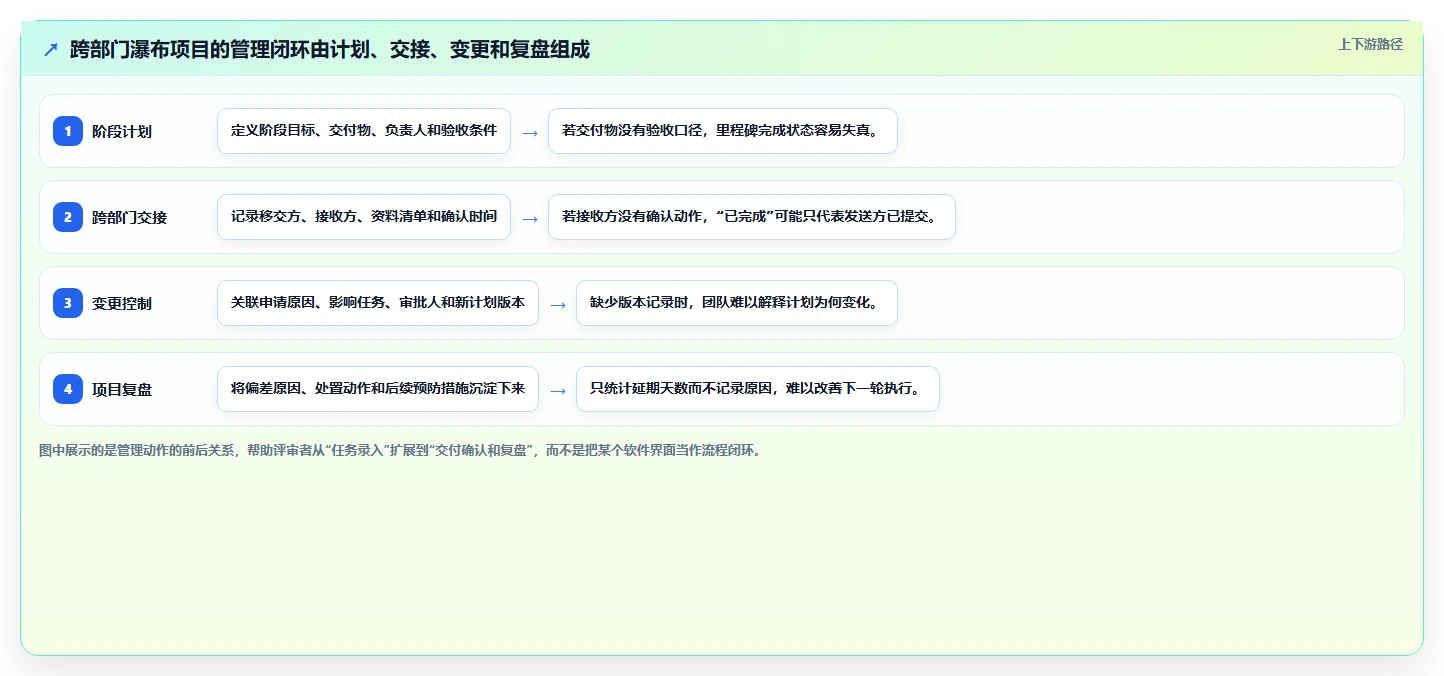Click the title 跨部门瀑布项目的管理闭环

coord(330,50)
